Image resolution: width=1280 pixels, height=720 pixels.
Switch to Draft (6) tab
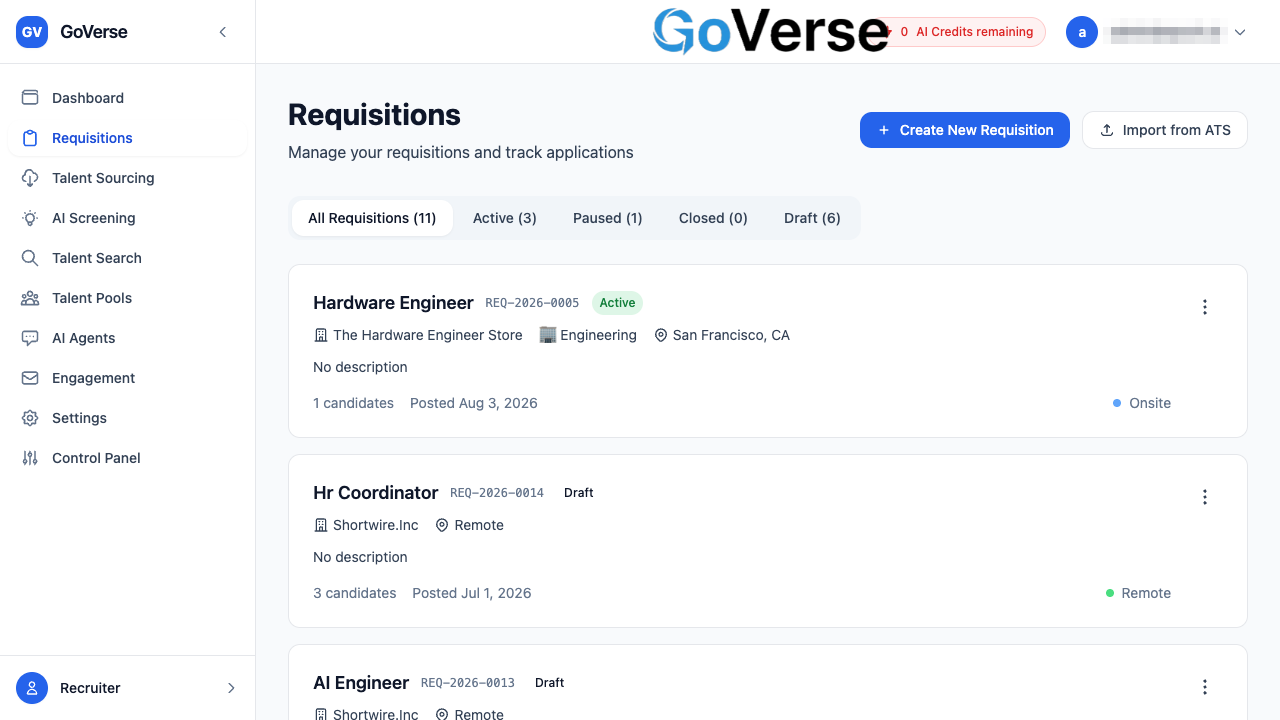pyautogui.click(x=812, y=218)
